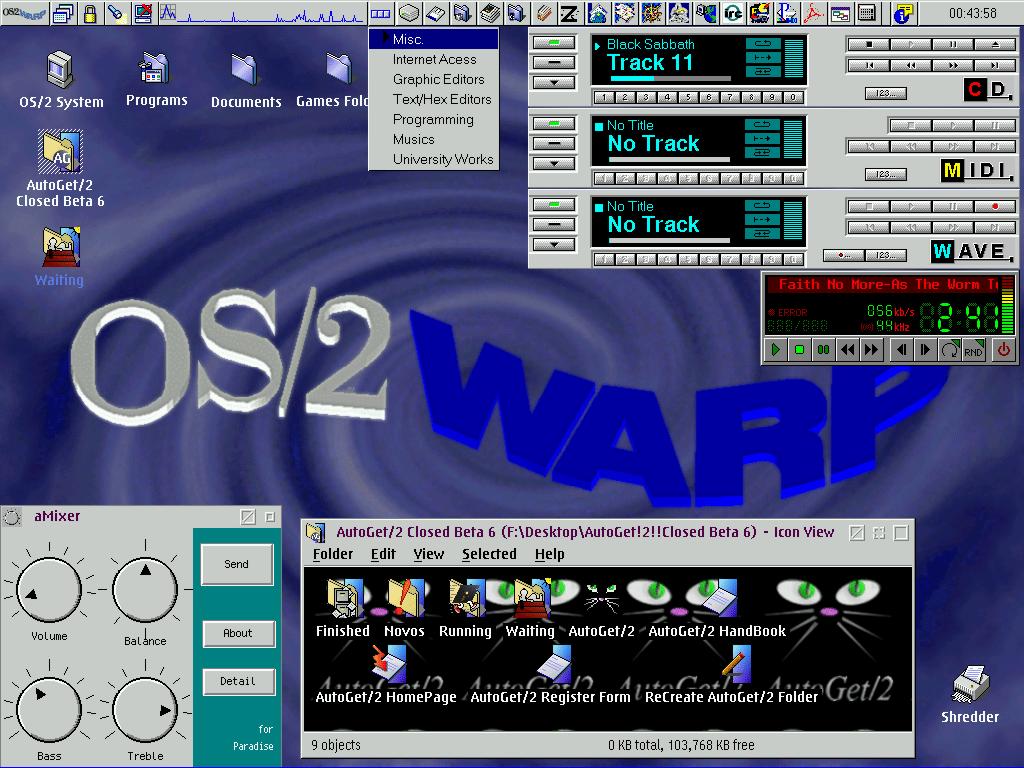Image resolution: width=1024 pixels, height=768 pixels.
Task: Start recording in the WAVE player
Action: click(995, 206)
